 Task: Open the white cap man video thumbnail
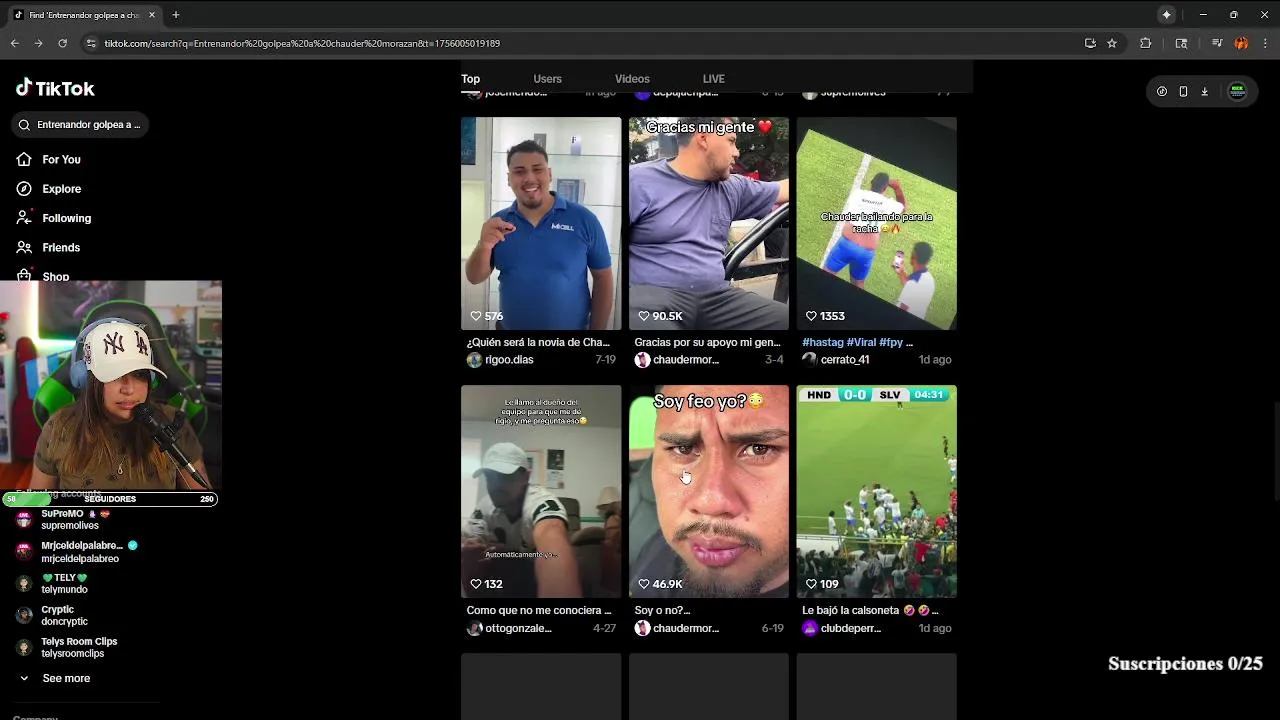(541, 491)
